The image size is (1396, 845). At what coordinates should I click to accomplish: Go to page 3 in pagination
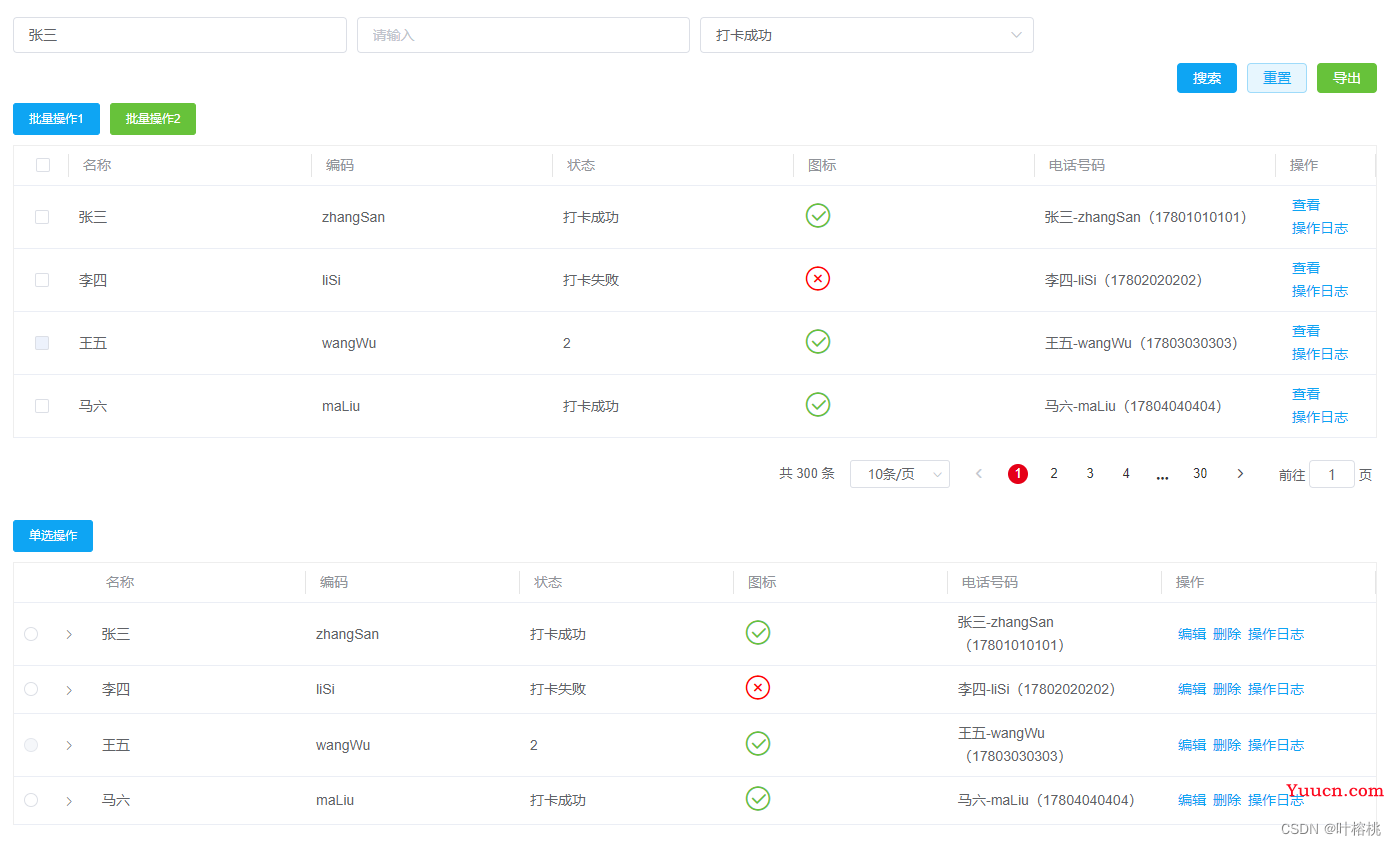tap(1090, 474)
